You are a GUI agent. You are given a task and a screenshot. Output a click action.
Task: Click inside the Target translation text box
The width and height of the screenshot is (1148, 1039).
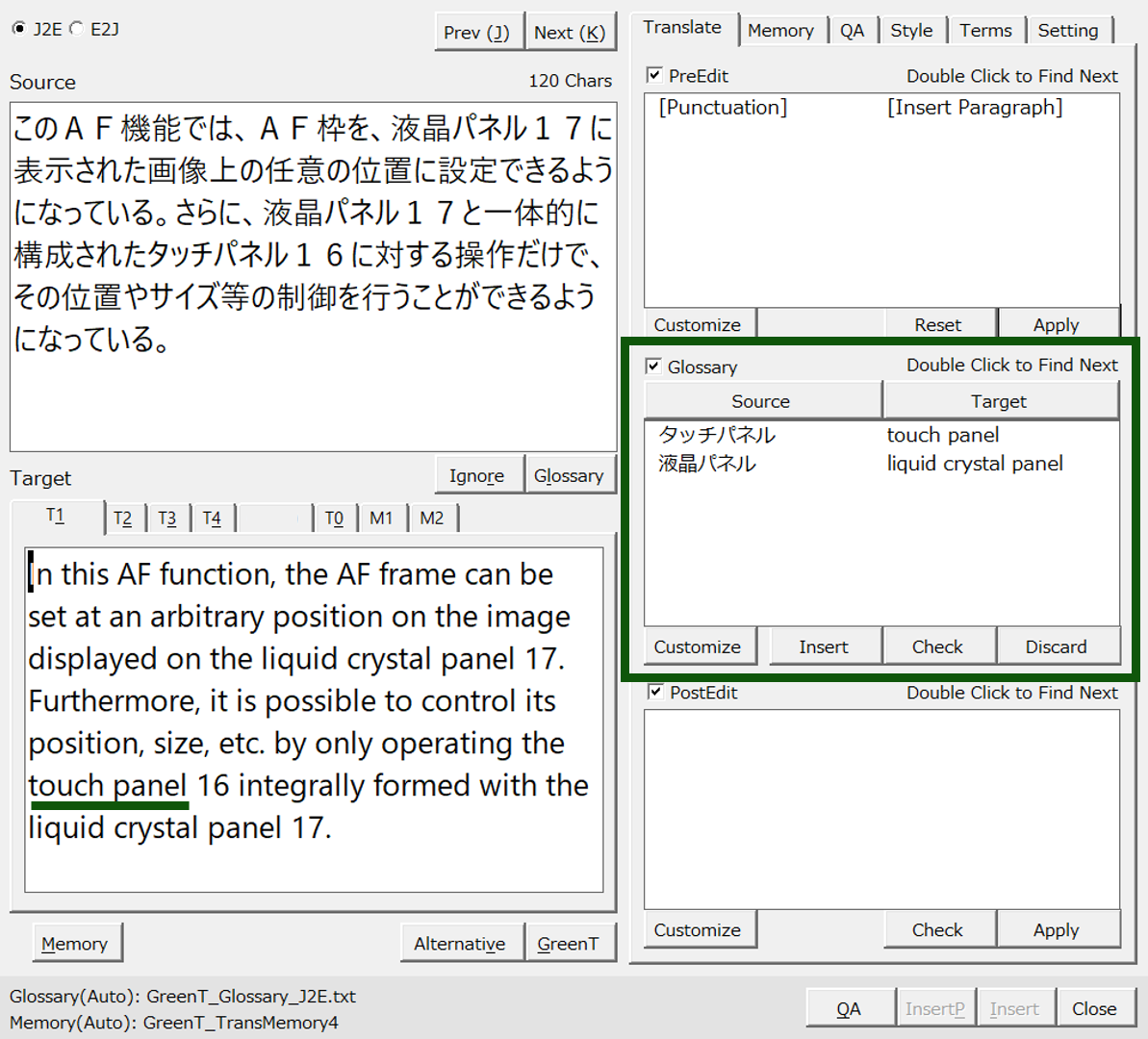(x=314, y=720)
